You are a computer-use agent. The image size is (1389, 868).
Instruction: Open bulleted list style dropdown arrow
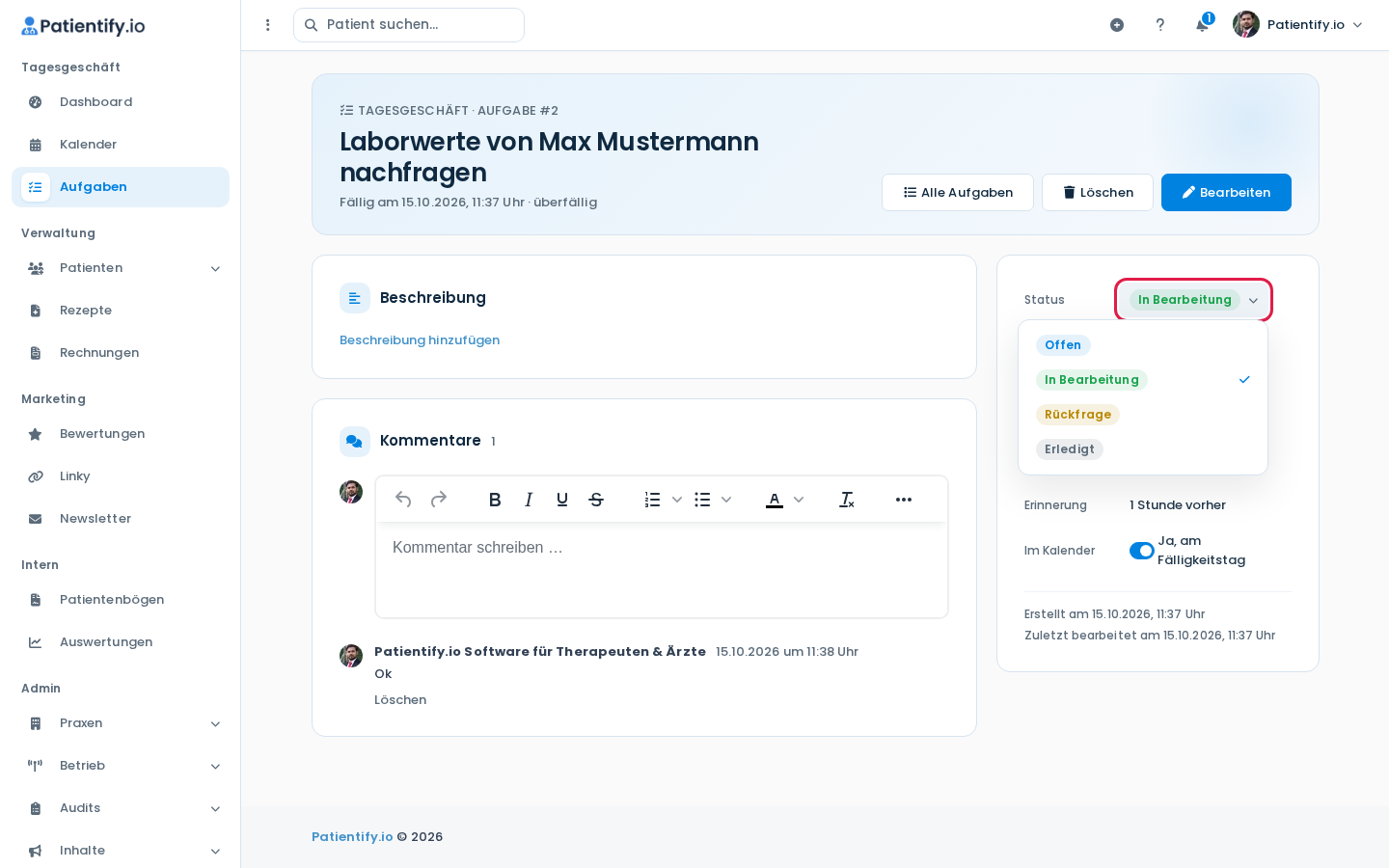[x=726, y=500]
